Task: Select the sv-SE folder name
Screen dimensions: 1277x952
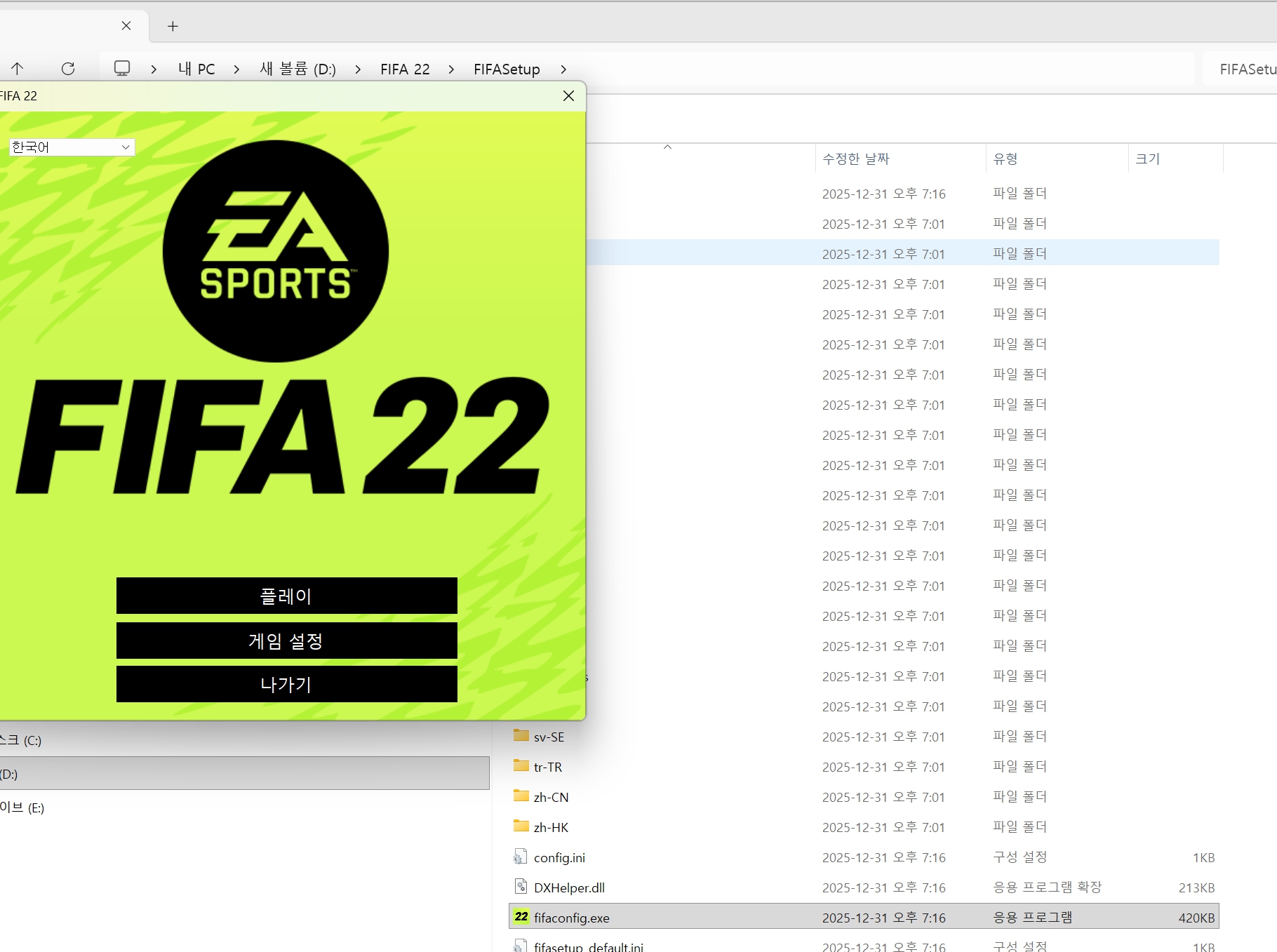Action: tap(549, 737)
